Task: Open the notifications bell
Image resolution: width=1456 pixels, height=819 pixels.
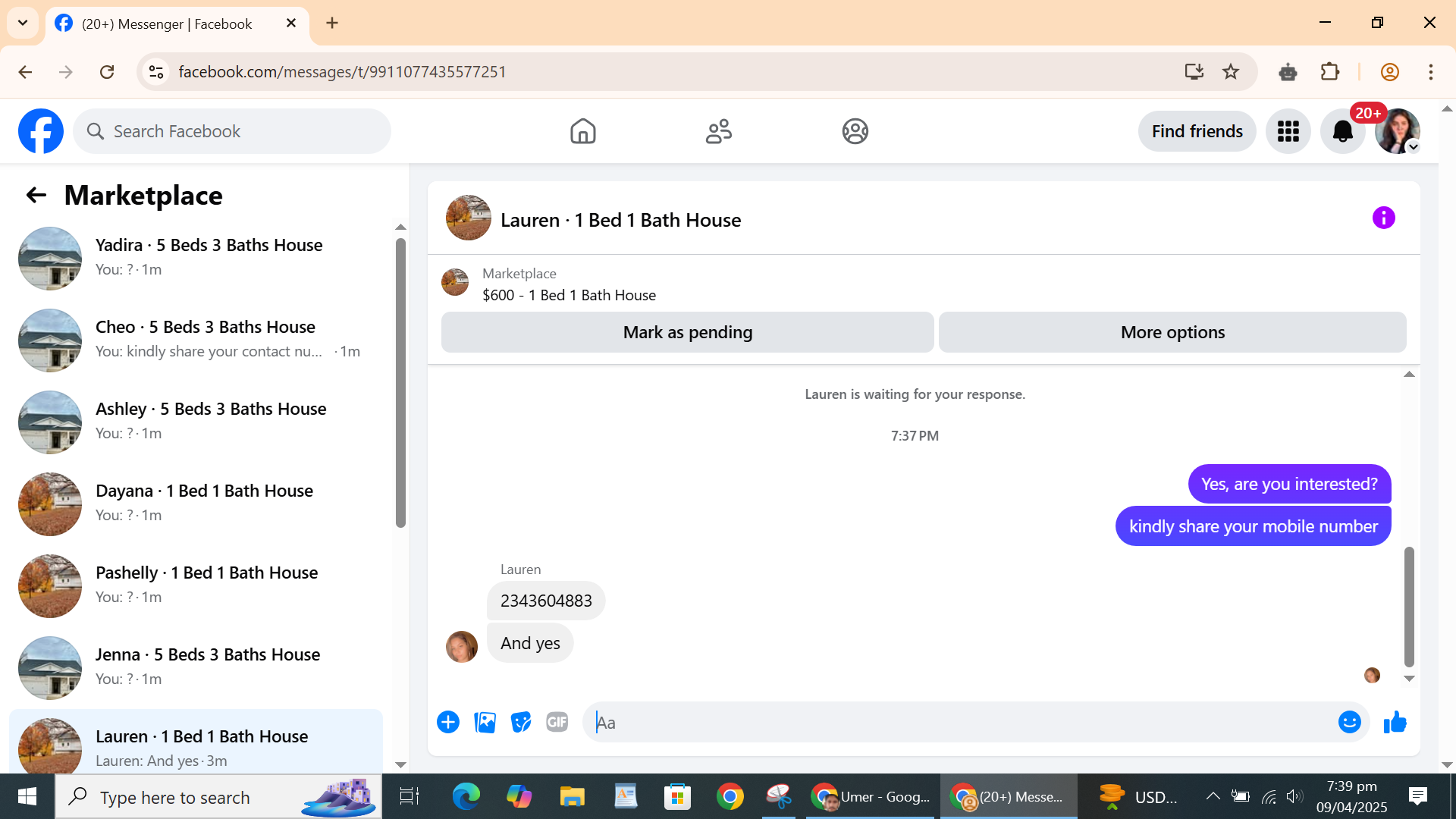Action: (1342, 131)
